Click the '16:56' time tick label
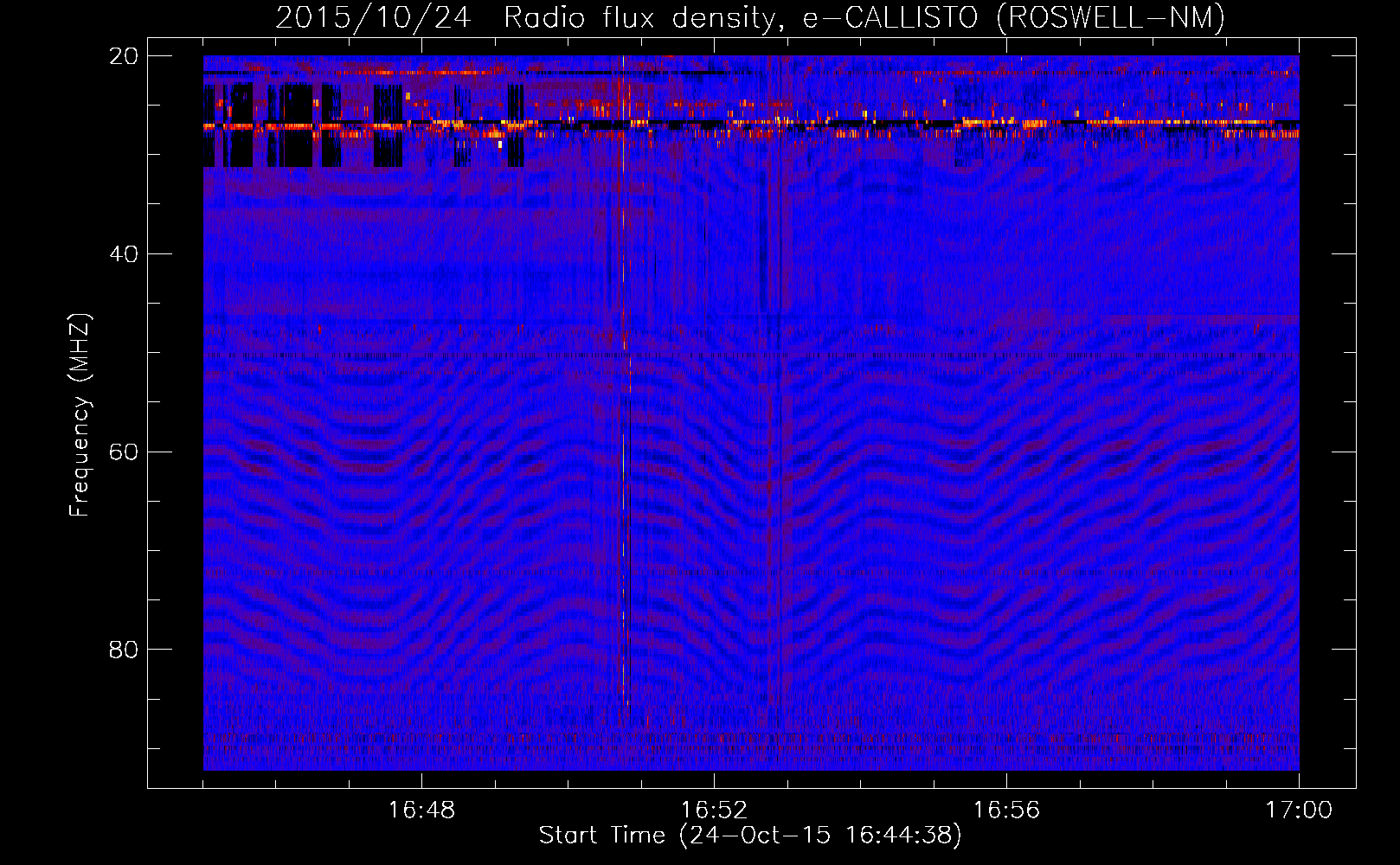The height and width of the screenshot is (865, 1400). (1006, 811)
